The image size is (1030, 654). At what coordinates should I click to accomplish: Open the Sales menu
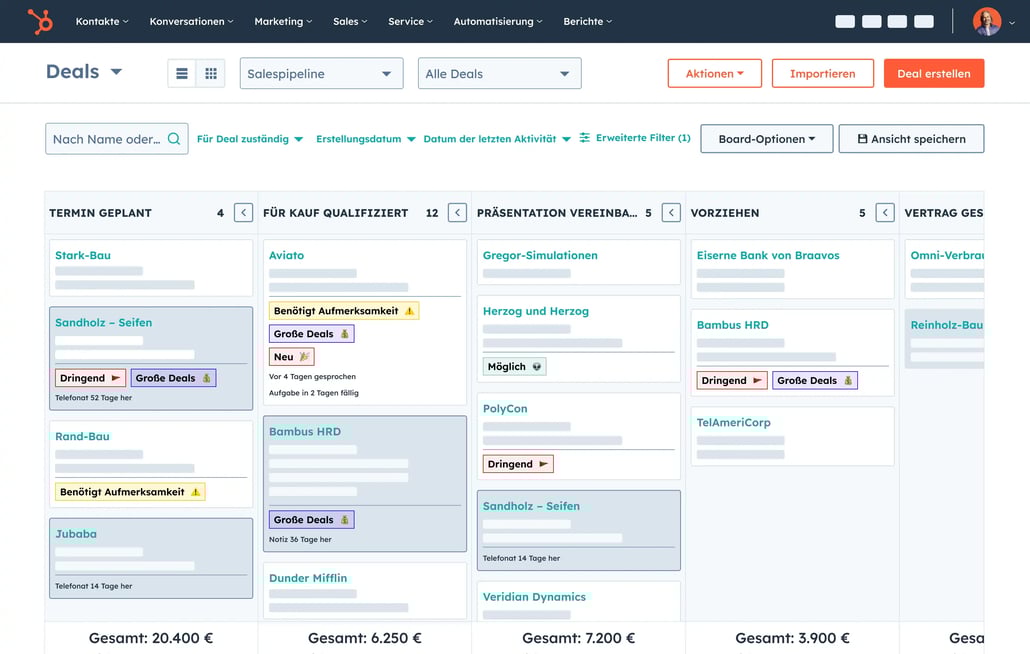pos(349,20)
